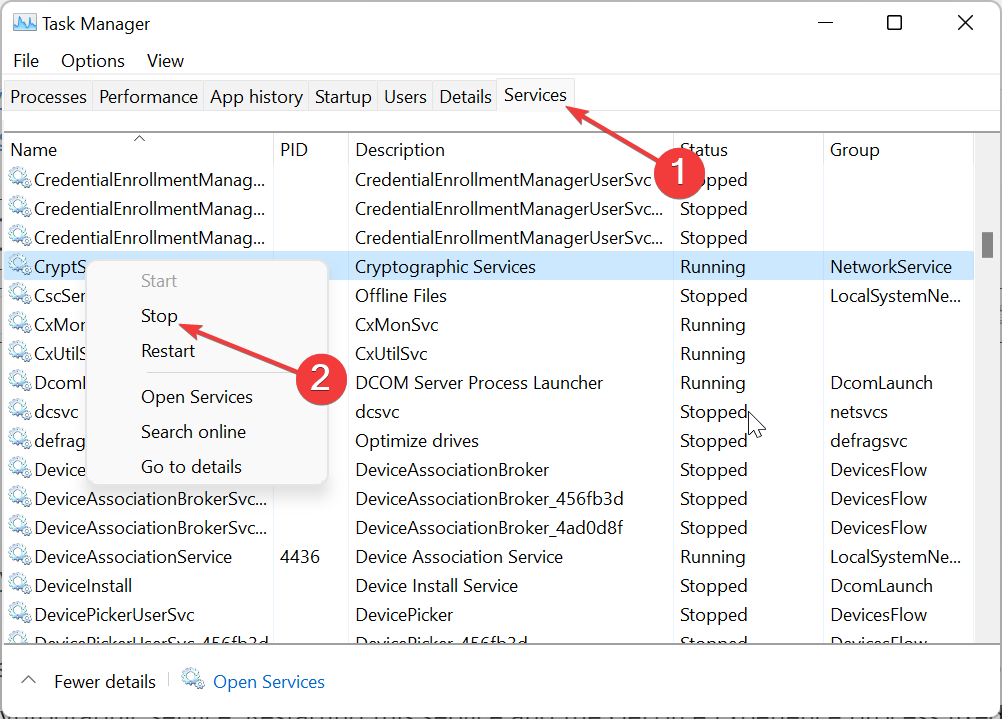Viewport: 1002px width, 719px height.
Task: Open the Options menu
Action: click(93, 61)
